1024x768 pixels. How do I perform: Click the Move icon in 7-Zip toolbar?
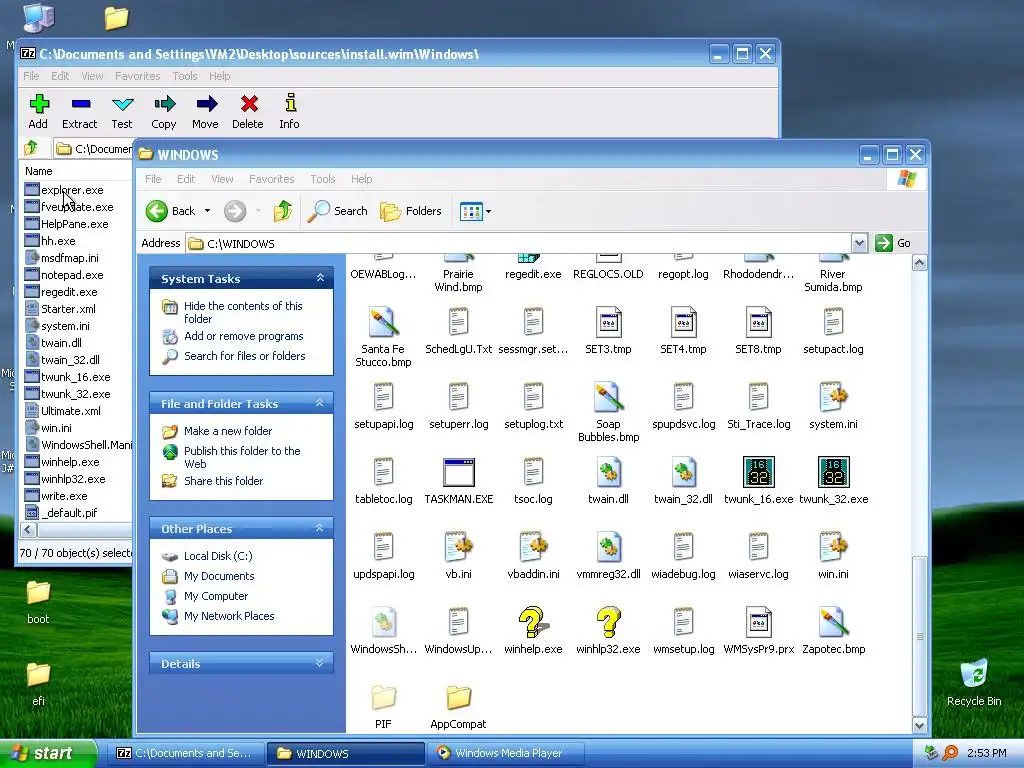tap(206, 103)
